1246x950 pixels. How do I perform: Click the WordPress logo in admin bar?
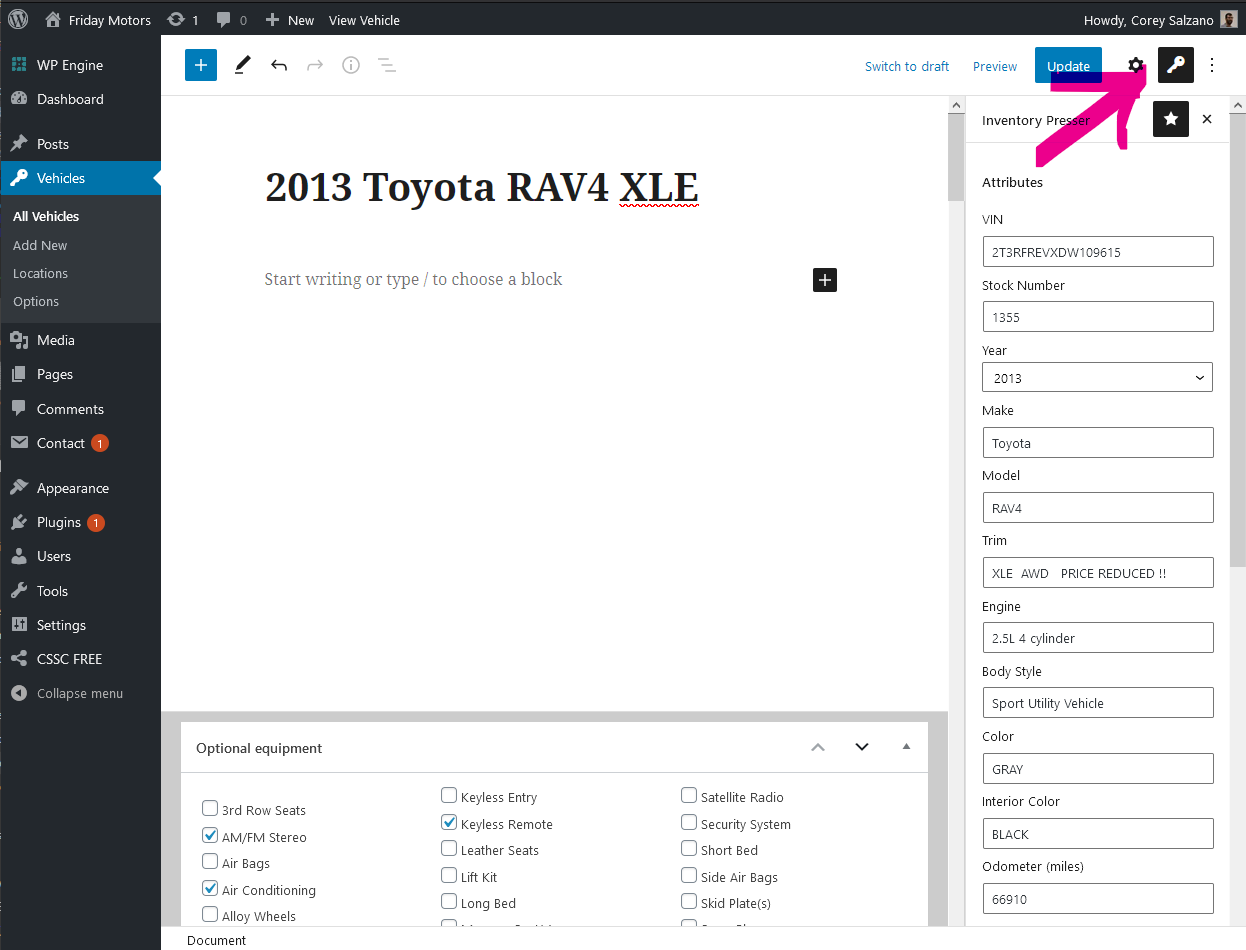point(18,20)
